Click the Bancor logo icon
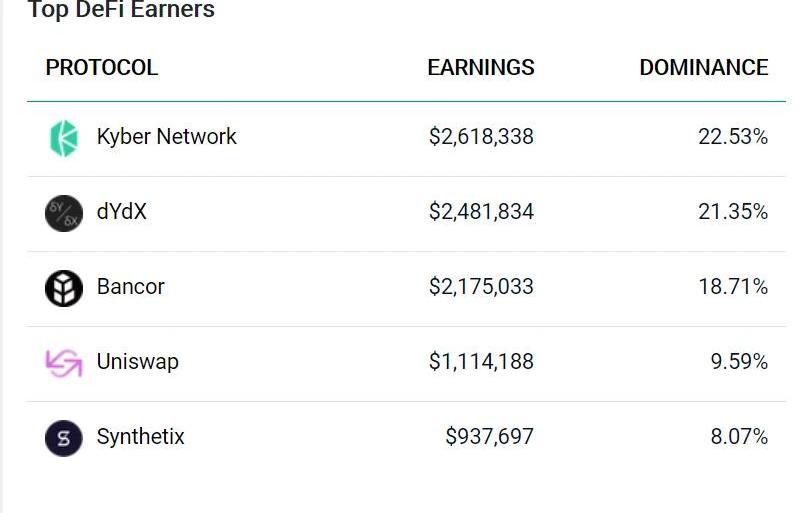 click(64, 288)
